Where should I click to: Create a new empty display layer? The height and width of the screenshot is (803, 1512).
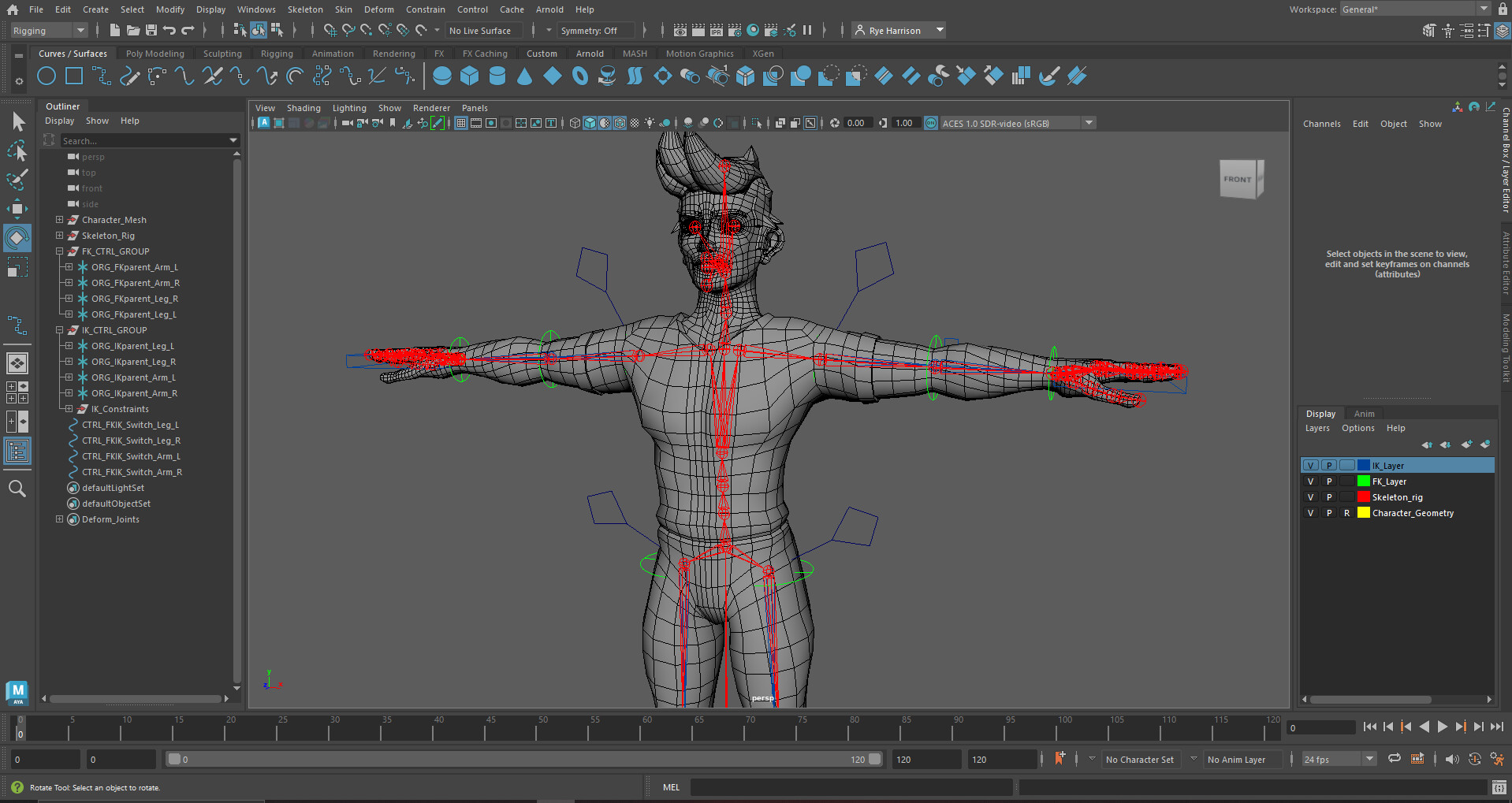1467,444
